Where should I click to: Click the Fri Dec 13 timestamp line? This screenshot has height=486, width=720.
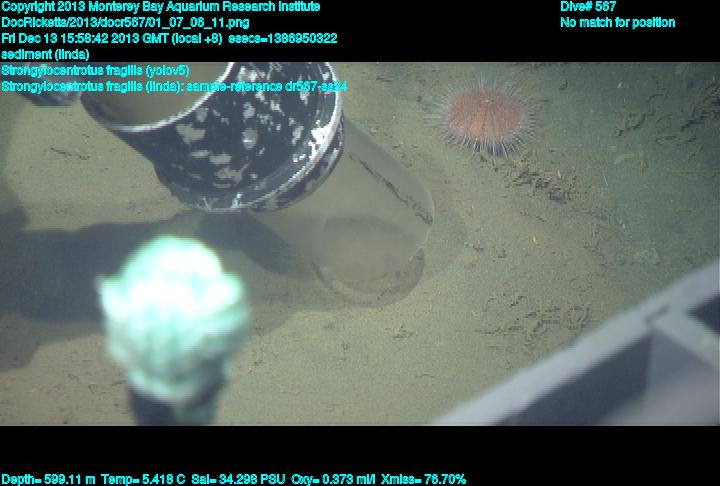click(169, 38)
